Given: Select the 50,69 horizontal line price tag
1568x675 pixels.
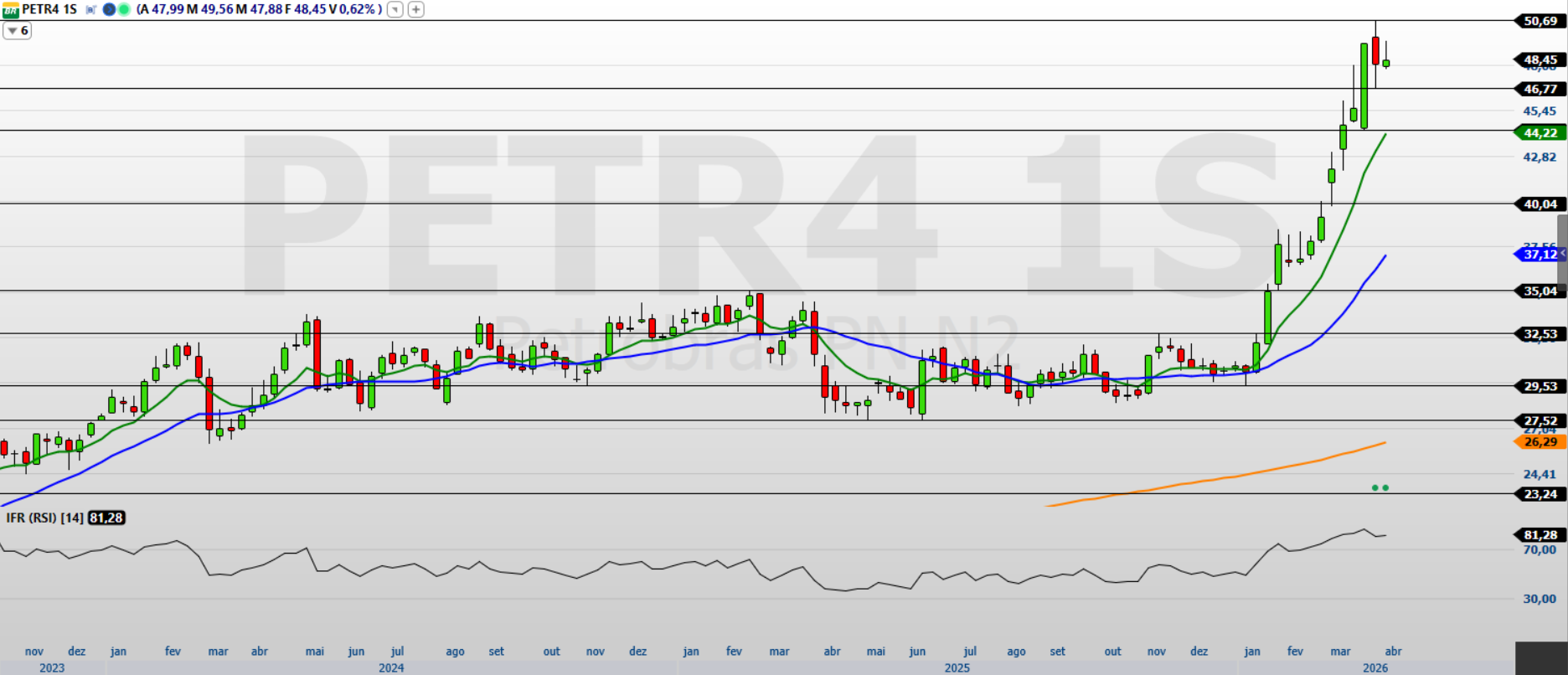Looking at the screenshot, I should coord(1540,21).
